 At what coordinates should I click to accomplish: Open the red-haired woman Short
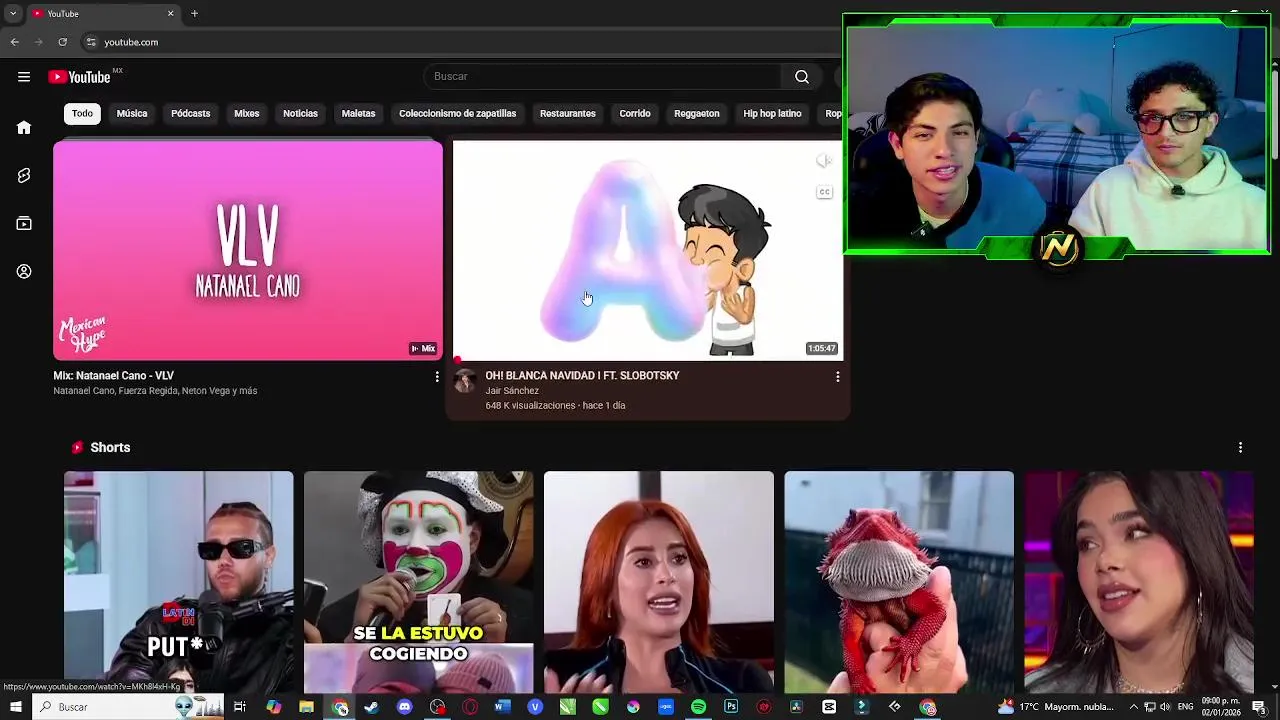pyautogui.click(x=659, y=582)
